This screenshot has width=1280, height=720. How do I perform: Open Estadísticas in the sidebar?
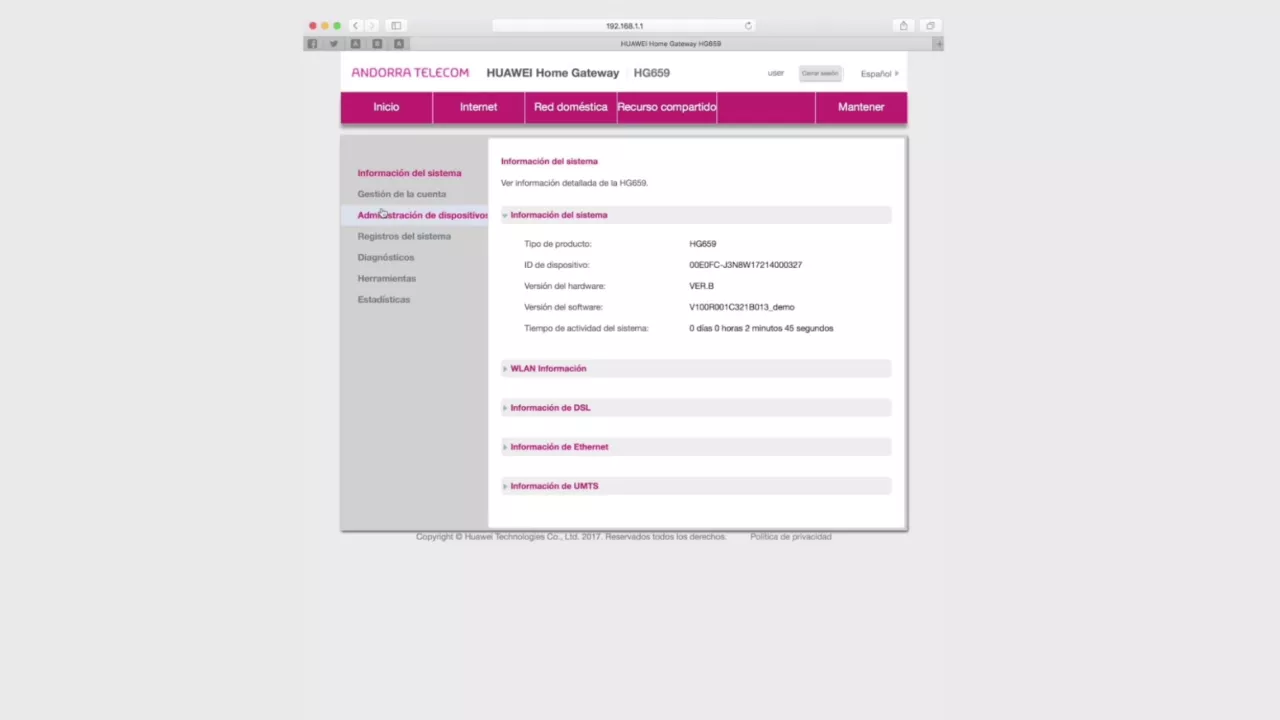(383, 299)
